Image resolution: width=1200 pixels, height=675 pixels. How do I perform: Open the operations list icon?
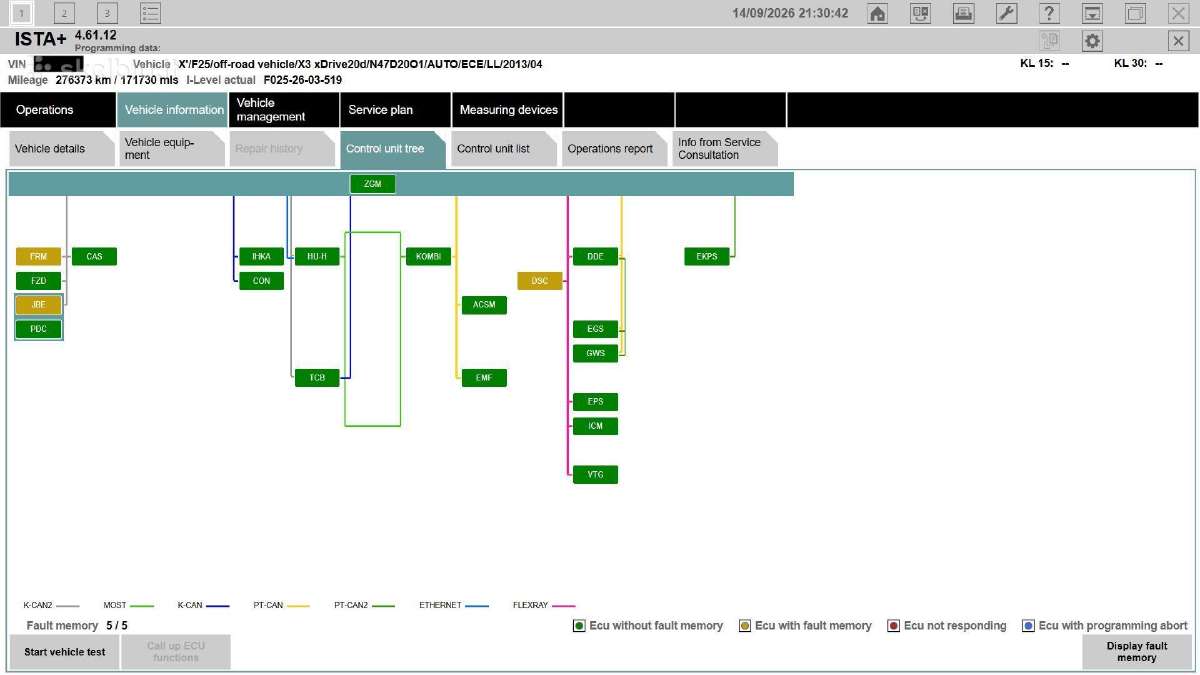150,13
